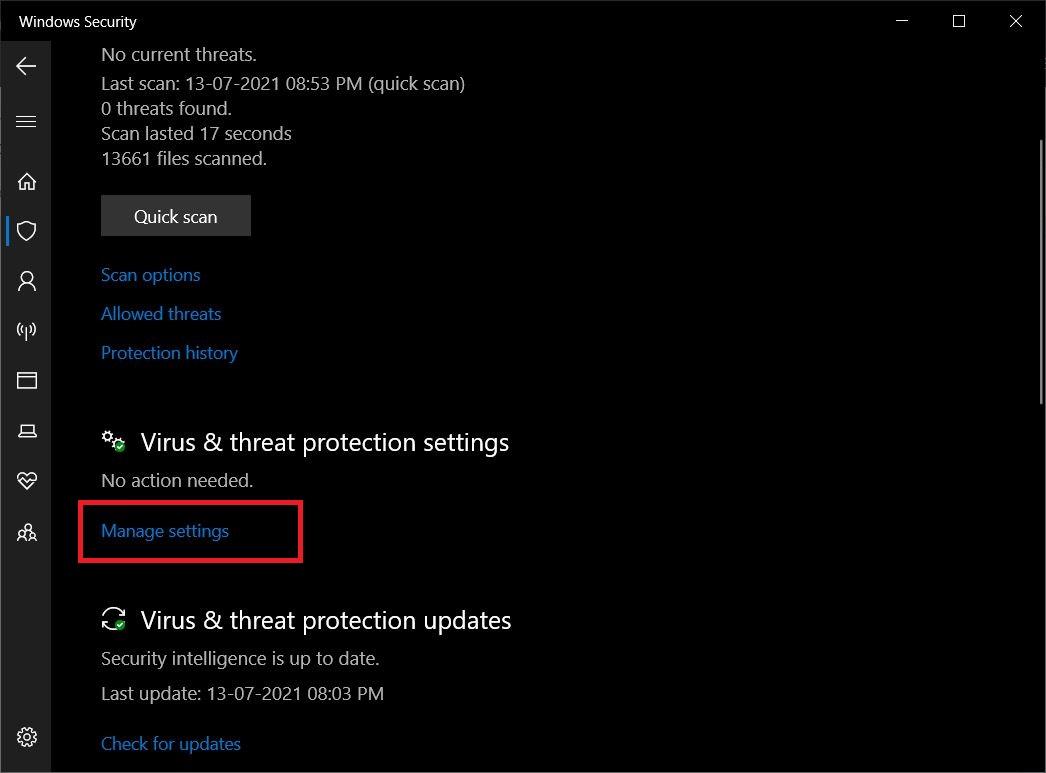Open Device security laptop icon

[x=27, y=431]
